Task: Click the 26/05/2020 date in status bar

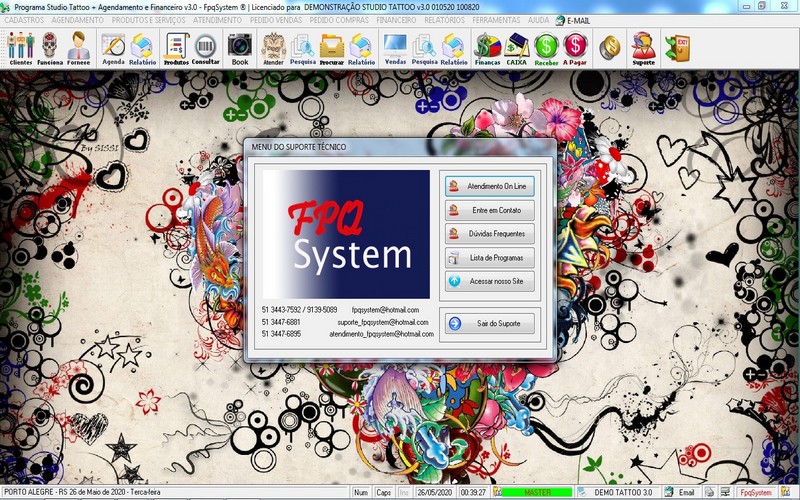Action: (435, 492)
